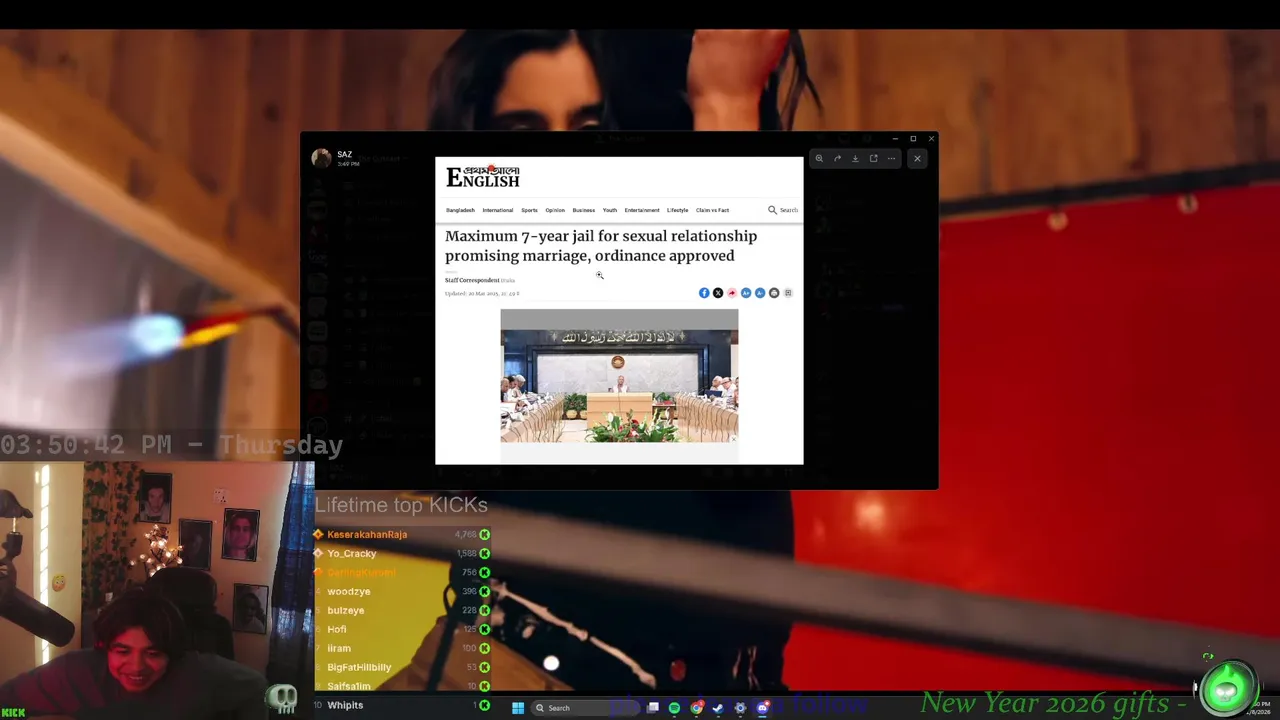Open the Windows Start menu
Image resolution: width=1280 pixels, height=720 pixels.
coord(518,708)
